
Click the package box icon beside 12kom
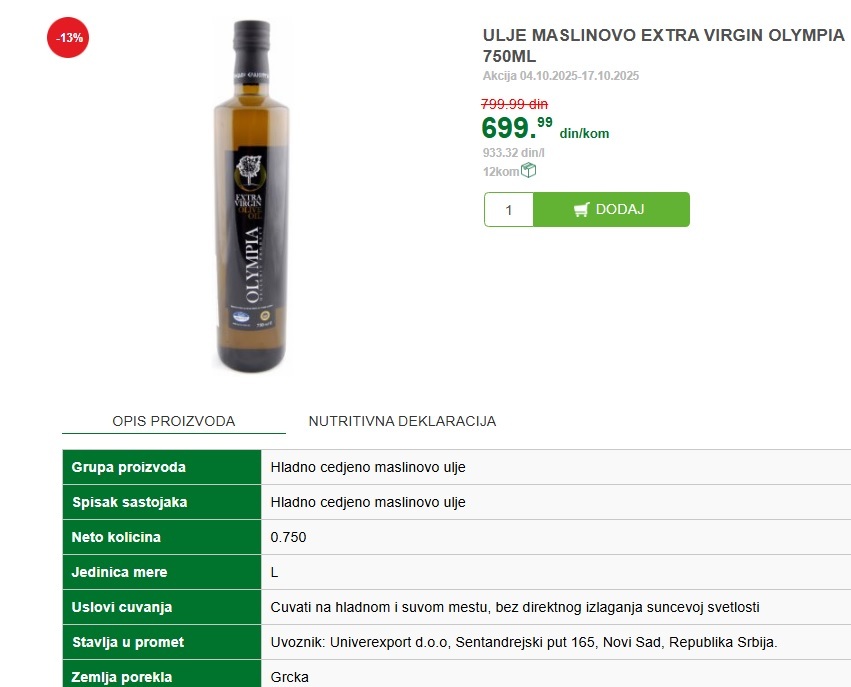pyautogui.click(x=528, y=170)
